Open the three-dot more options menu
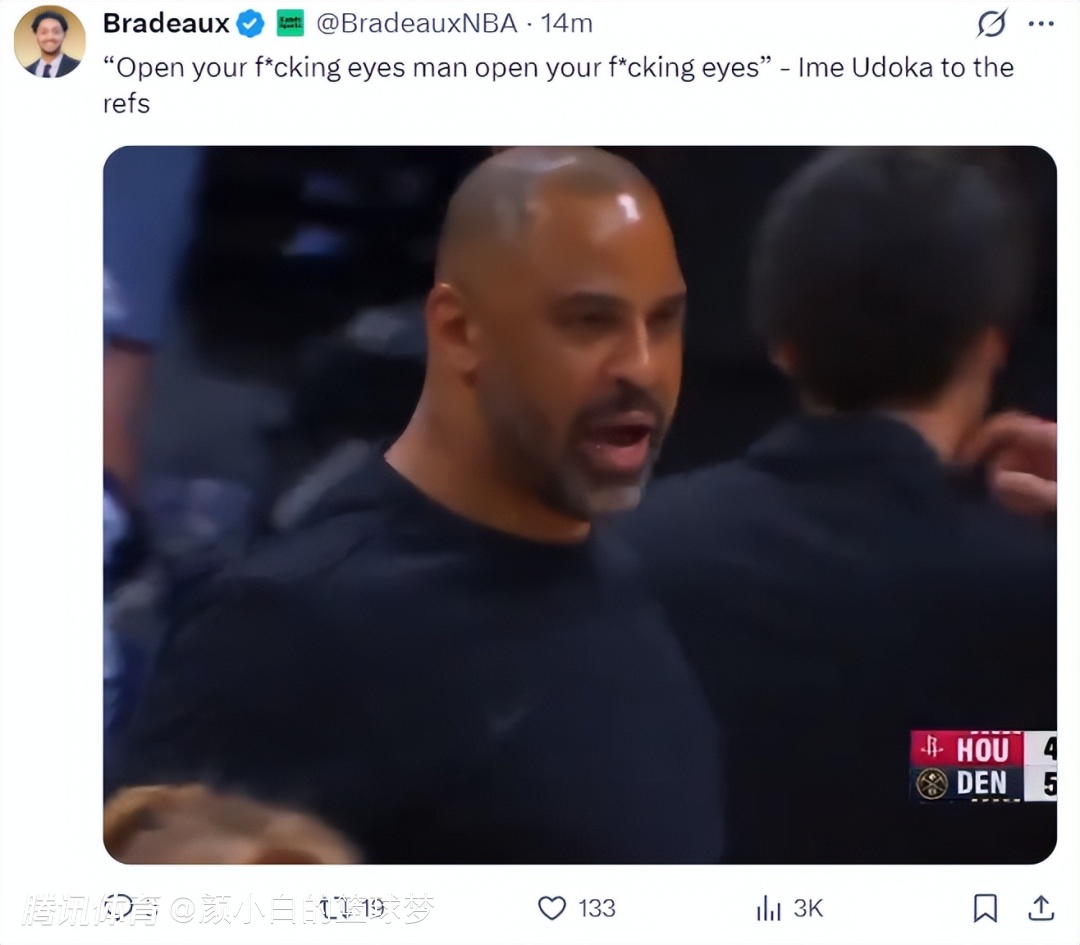Viewport: 1080px width, 945px height. tap(1041, 23)
